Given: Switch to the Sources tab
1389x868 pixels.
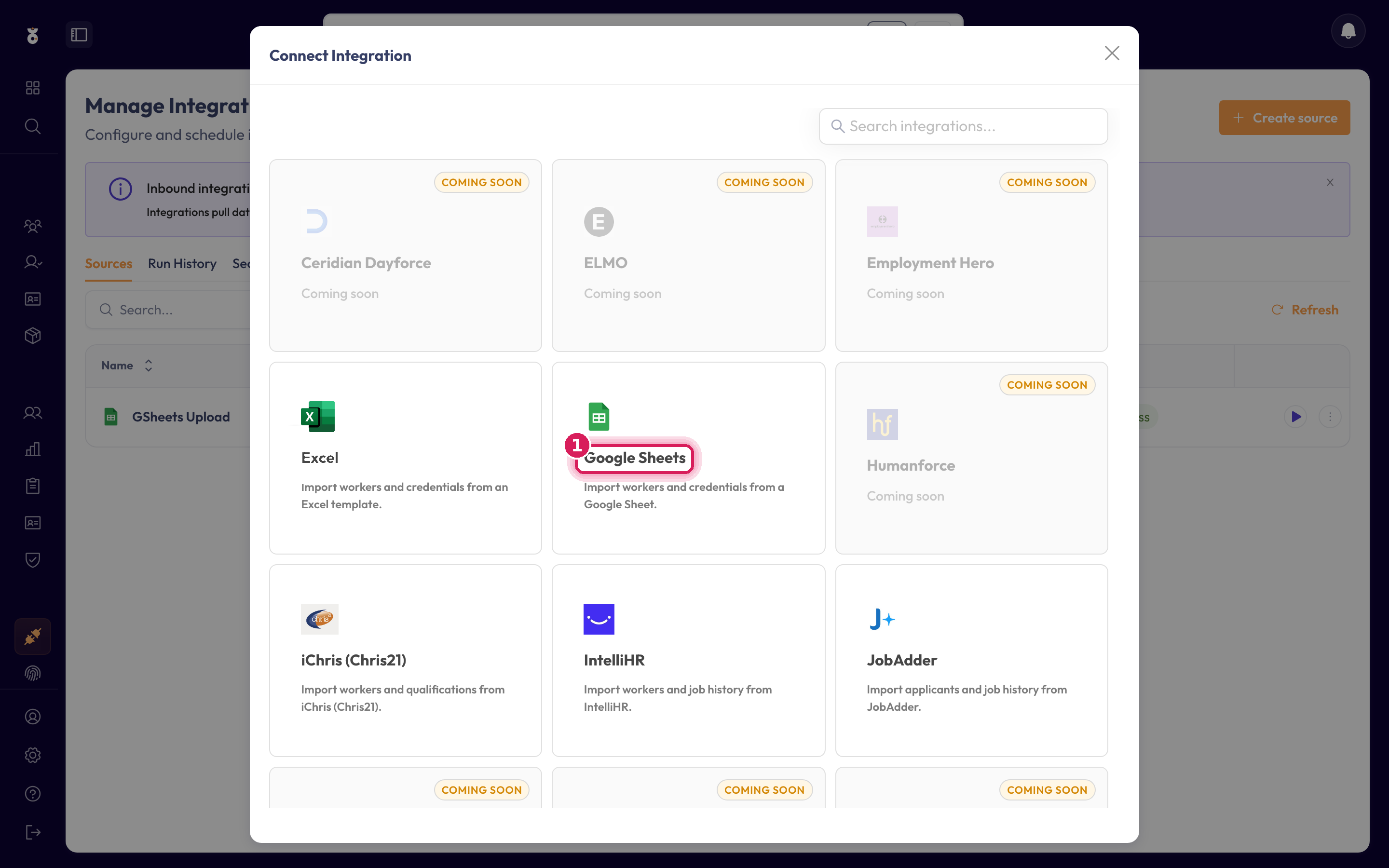Looking at the screenshot, I should tap(109, 263).
